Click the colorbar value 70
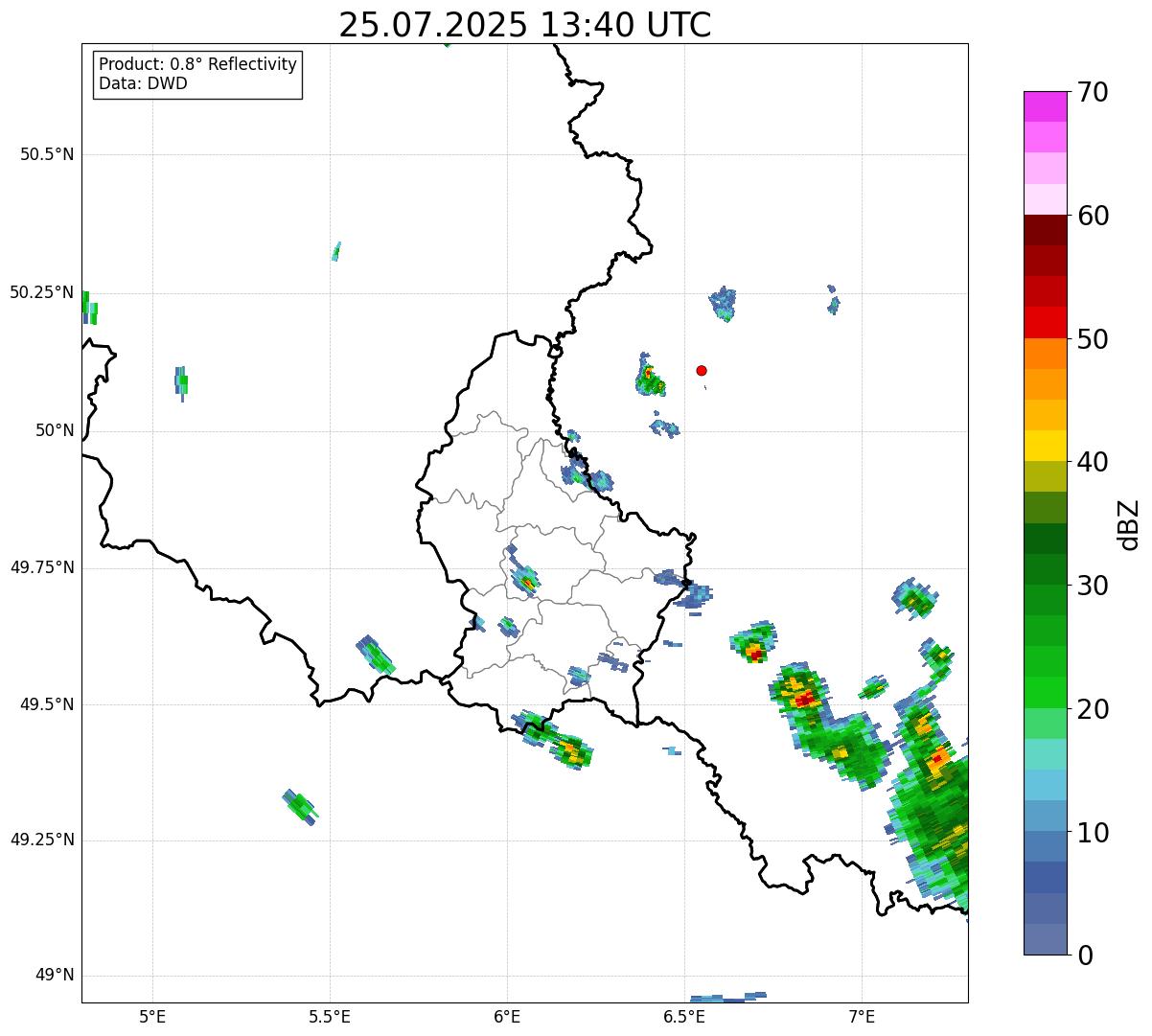Viewport: 1152px width, 1036px height. click(1094, 92)
